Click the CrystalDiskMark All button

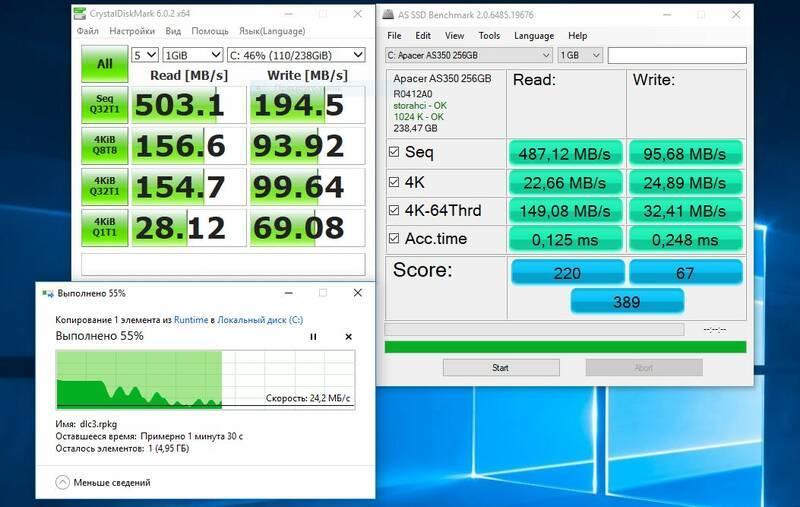(x=105, y=64)
